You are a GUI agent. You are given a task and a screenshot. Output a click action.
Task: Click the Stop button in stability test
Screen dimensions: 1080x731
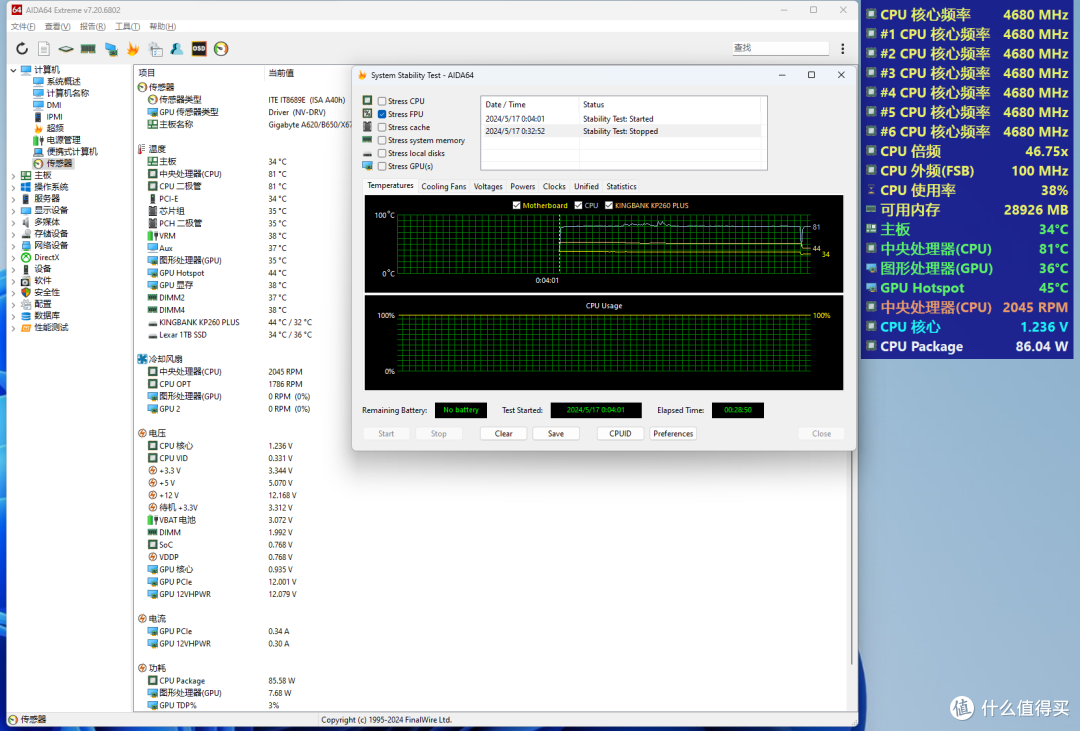pyautogui.click(x=439, y=434)
